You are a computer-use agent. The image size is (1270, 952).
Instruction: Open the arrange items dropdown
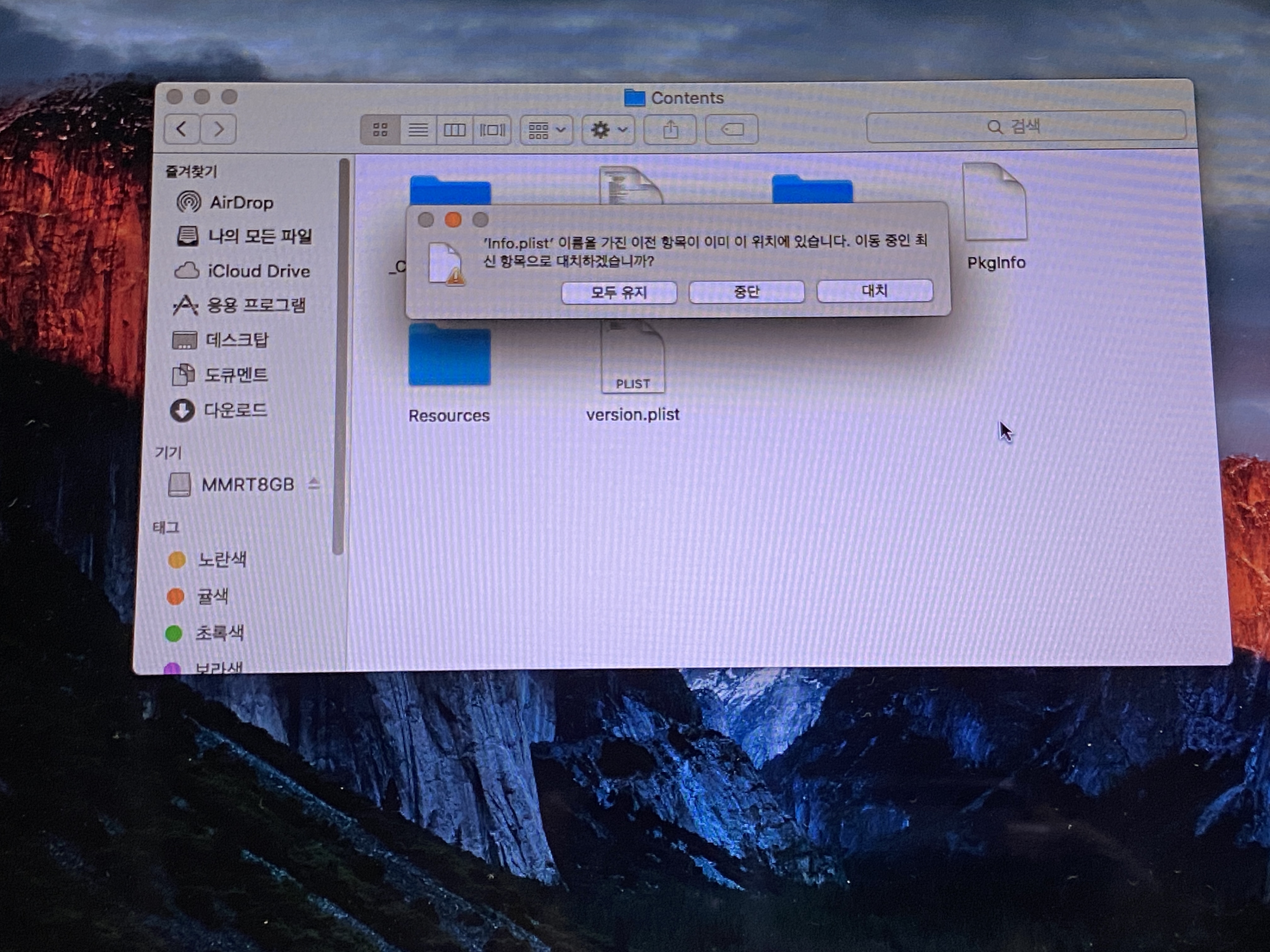[546, 130]
